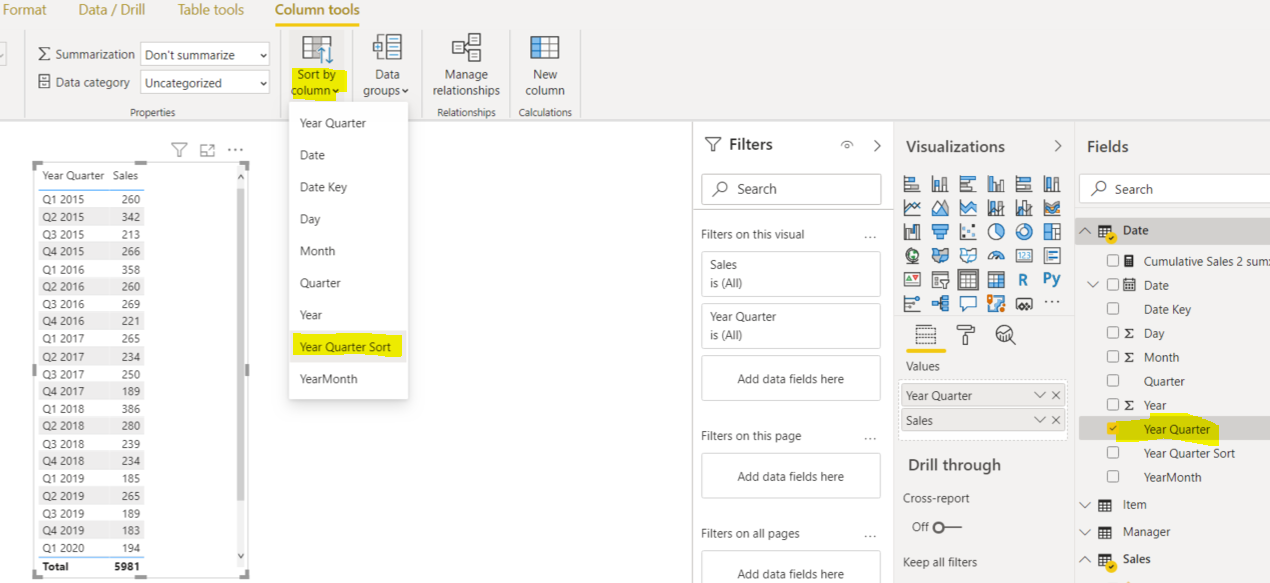Select the card (123) visualization
The height and width of the screenshot is (583, 1270).
pos(1024,256)
